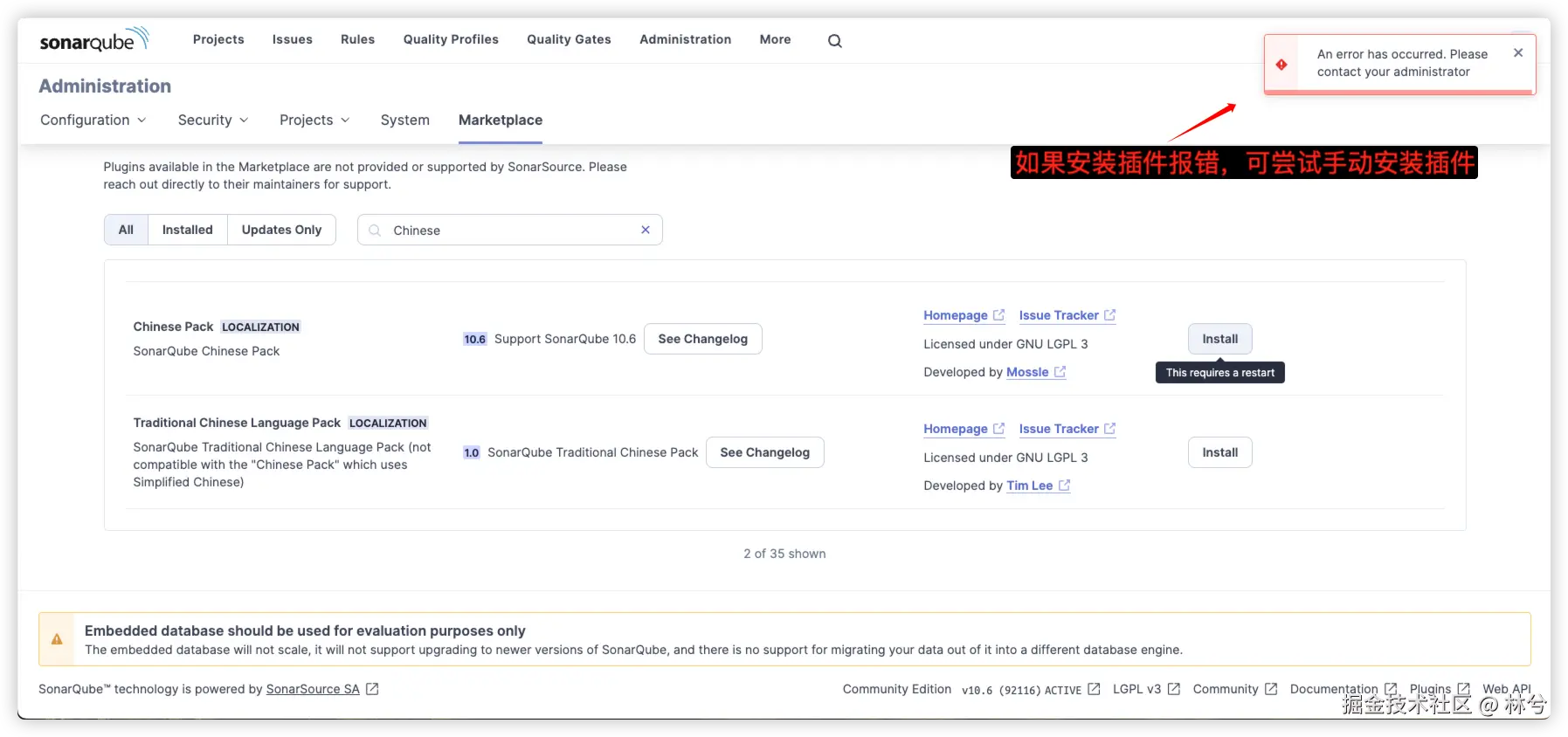Click the external icon beside Traditional Chinese Homepage
Image resolution: width=1568 pixels, height=737 pixels.
pyautogui.click(x=998, y=429)
